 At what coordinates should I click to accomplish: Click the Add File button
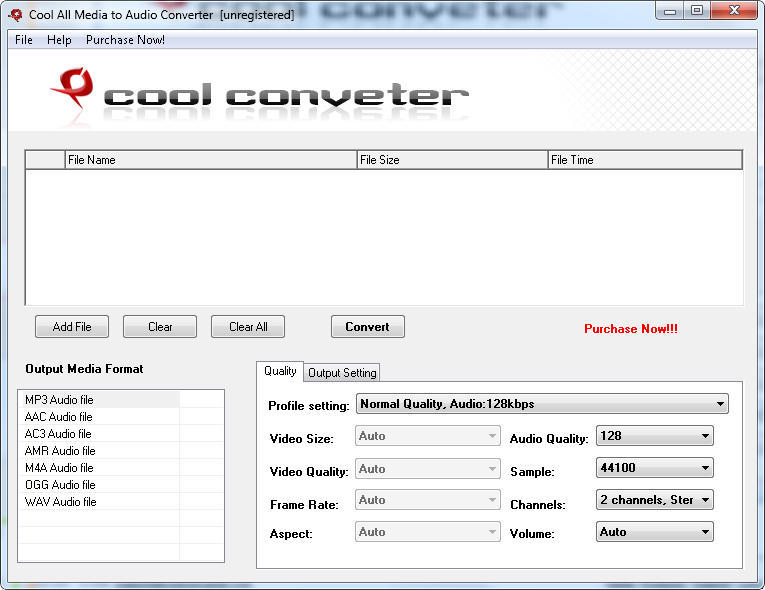[x=72, y=326]
